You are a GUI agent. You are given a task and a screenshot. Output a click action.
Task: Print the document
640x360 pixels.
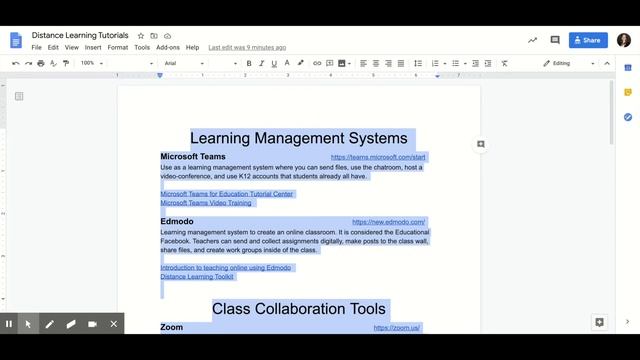pyautogui.click(x=41, y=63)
